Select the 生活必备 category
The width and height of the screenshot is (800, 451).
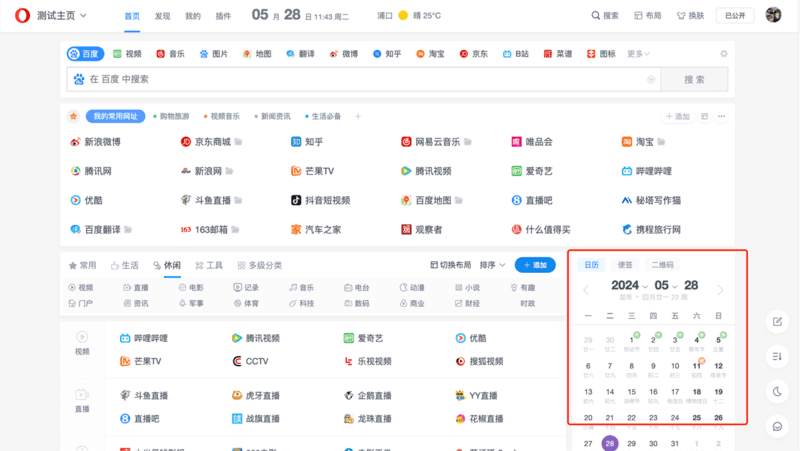tap(323, 116)
